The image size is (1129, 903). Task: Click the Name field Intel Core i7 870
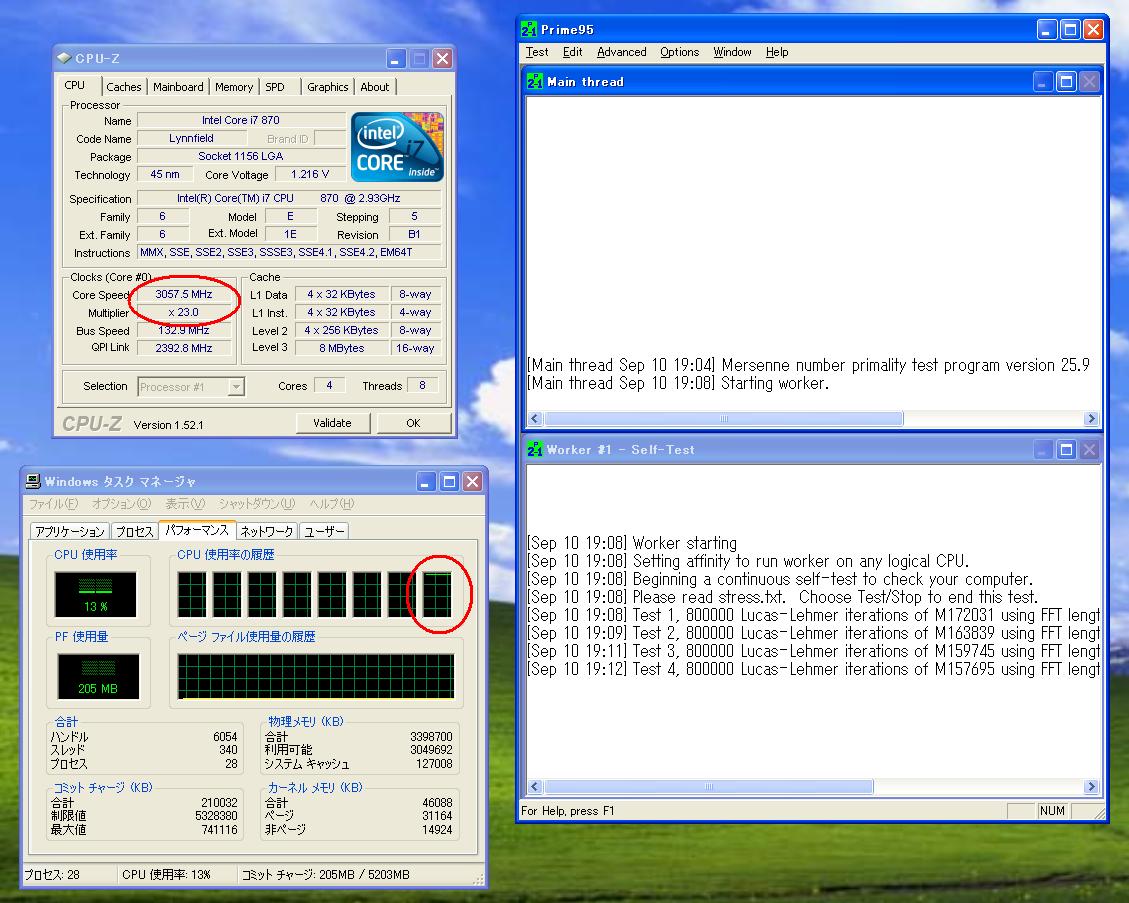(x=240, y=120)
